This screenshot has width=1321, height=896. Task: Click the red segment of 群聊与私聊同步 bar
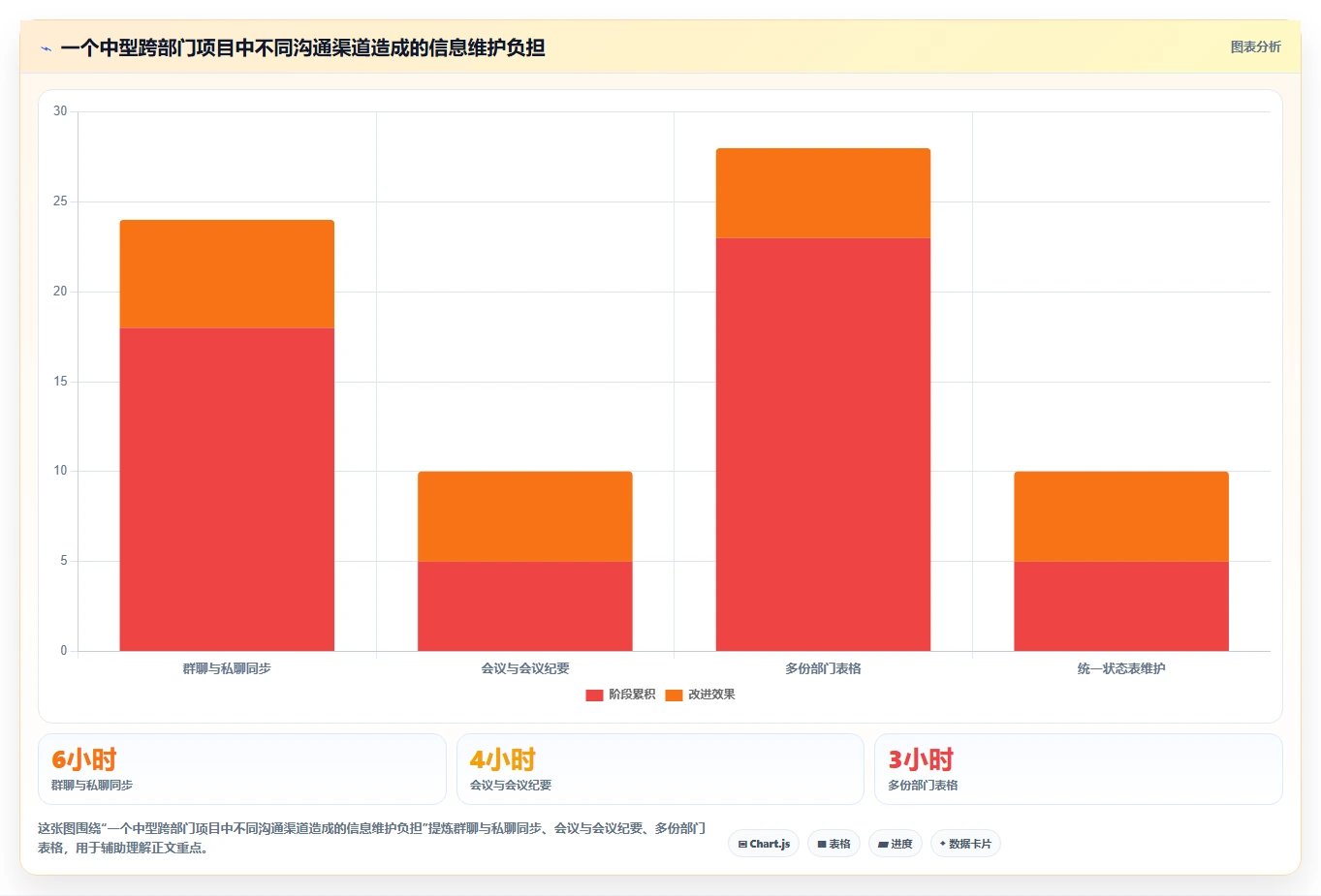[x=227, y=489]
